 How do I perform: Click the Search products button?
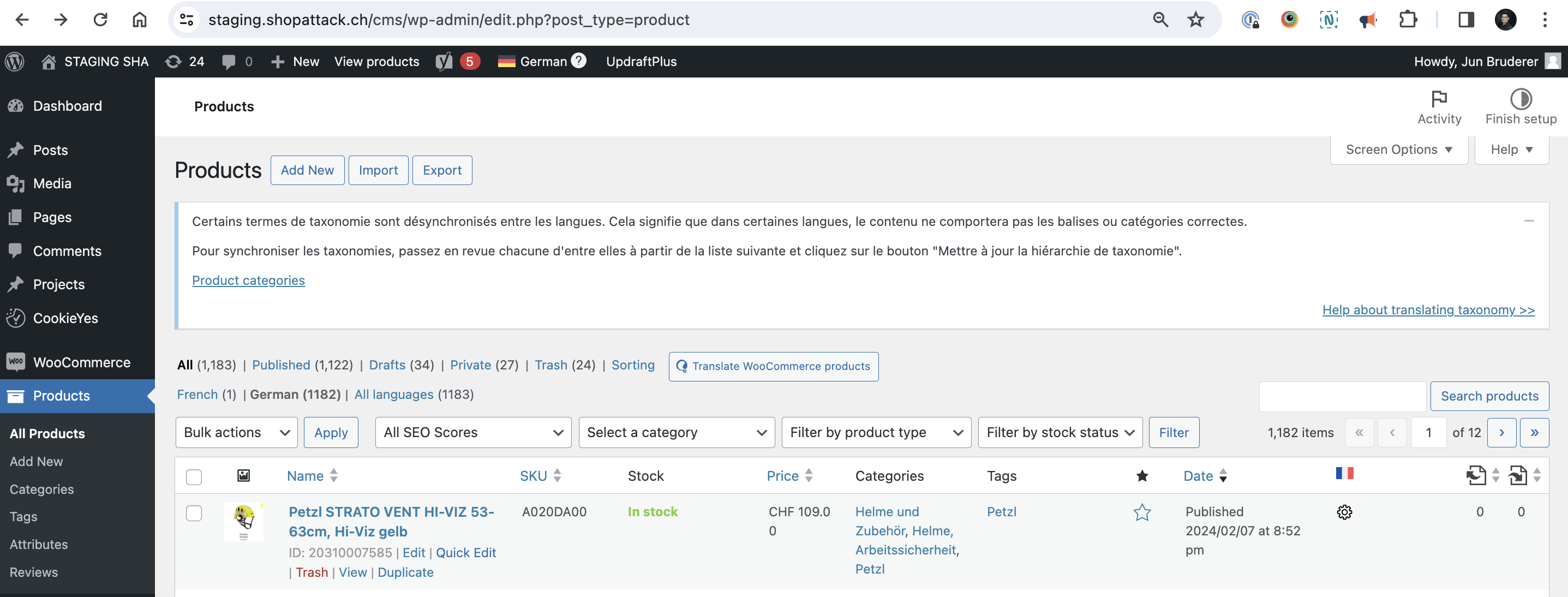pyautogui.click(x=1489, y=396)
